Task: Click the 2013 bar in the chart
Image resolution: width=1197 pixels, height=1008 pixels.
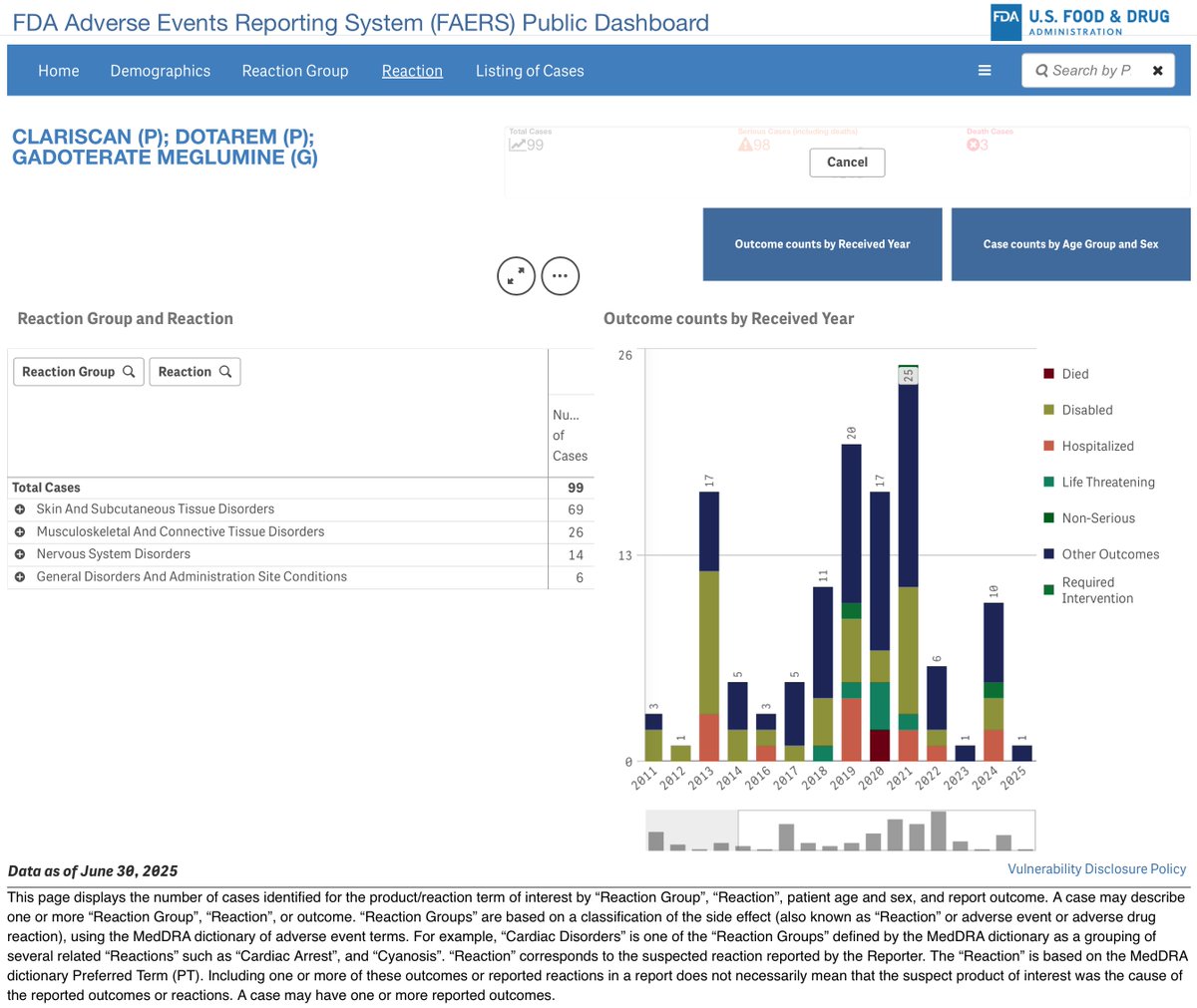Action: tap(709, 626)
